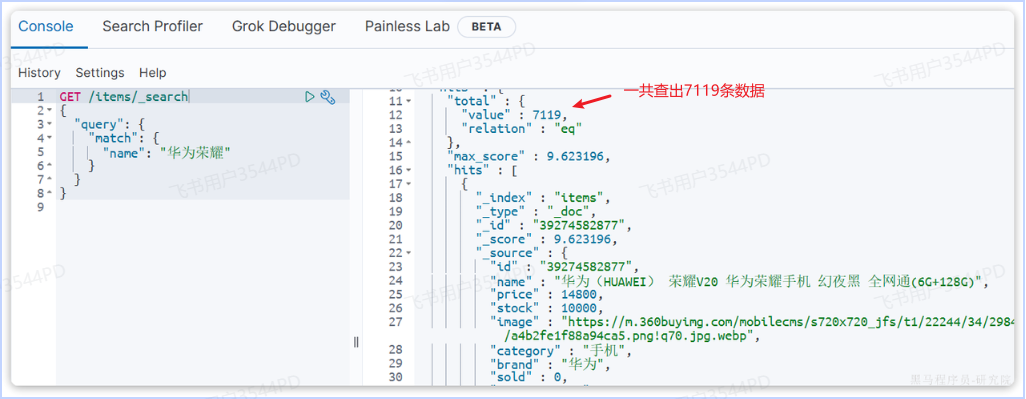Click the "华为荣耀" query value

click(195, 152)
